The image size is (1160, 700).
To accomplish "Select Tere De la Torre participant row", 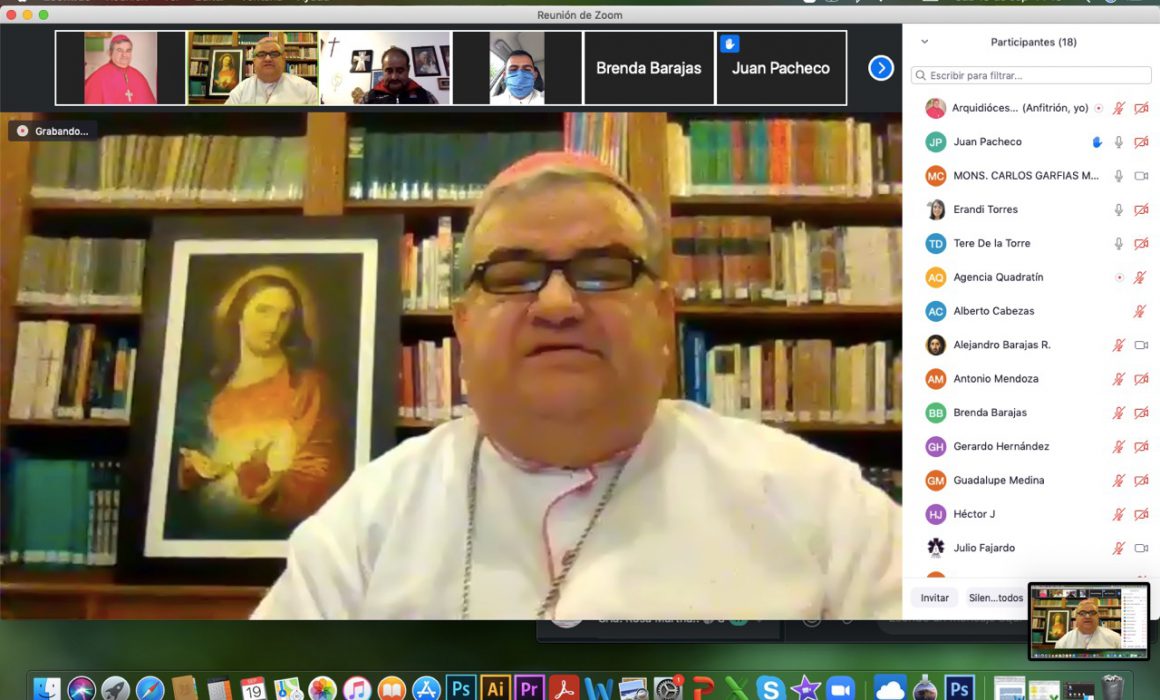I will [x=1031, y=243].
